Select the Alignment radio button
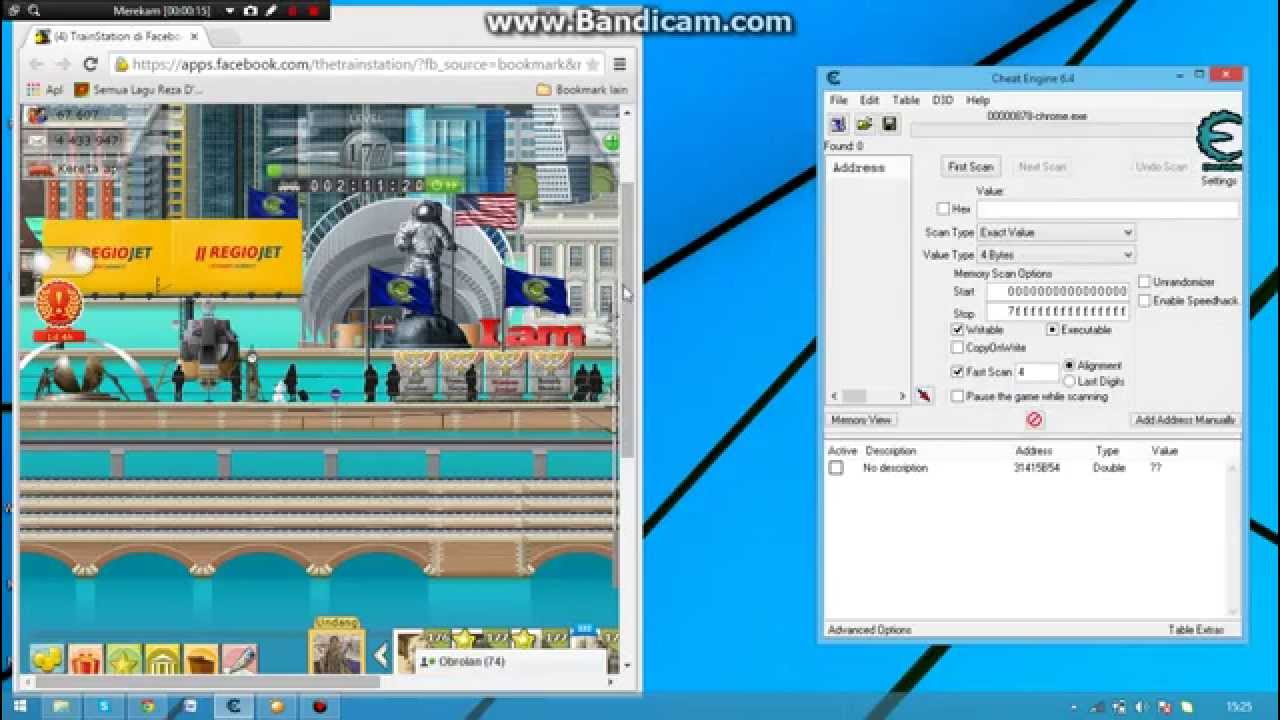The image size is (1280, 720). pyautogui.click(x=1070, y=366)
